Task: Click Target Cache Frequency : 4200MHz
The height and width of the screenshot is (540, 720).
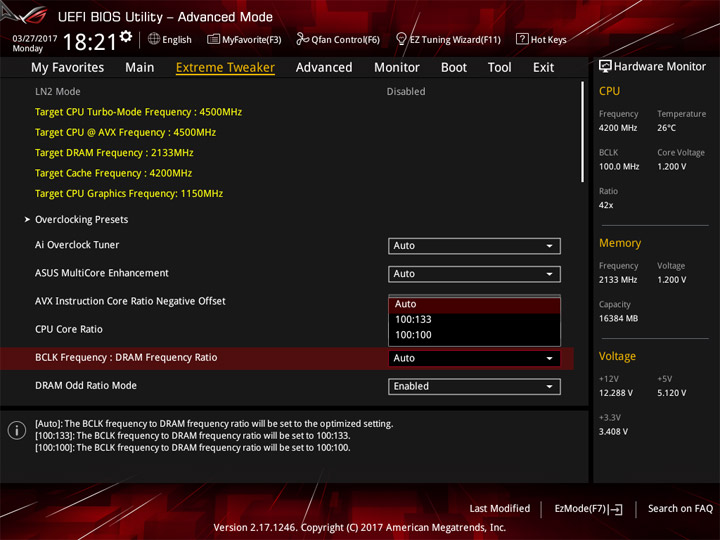Action: (113, 173)
